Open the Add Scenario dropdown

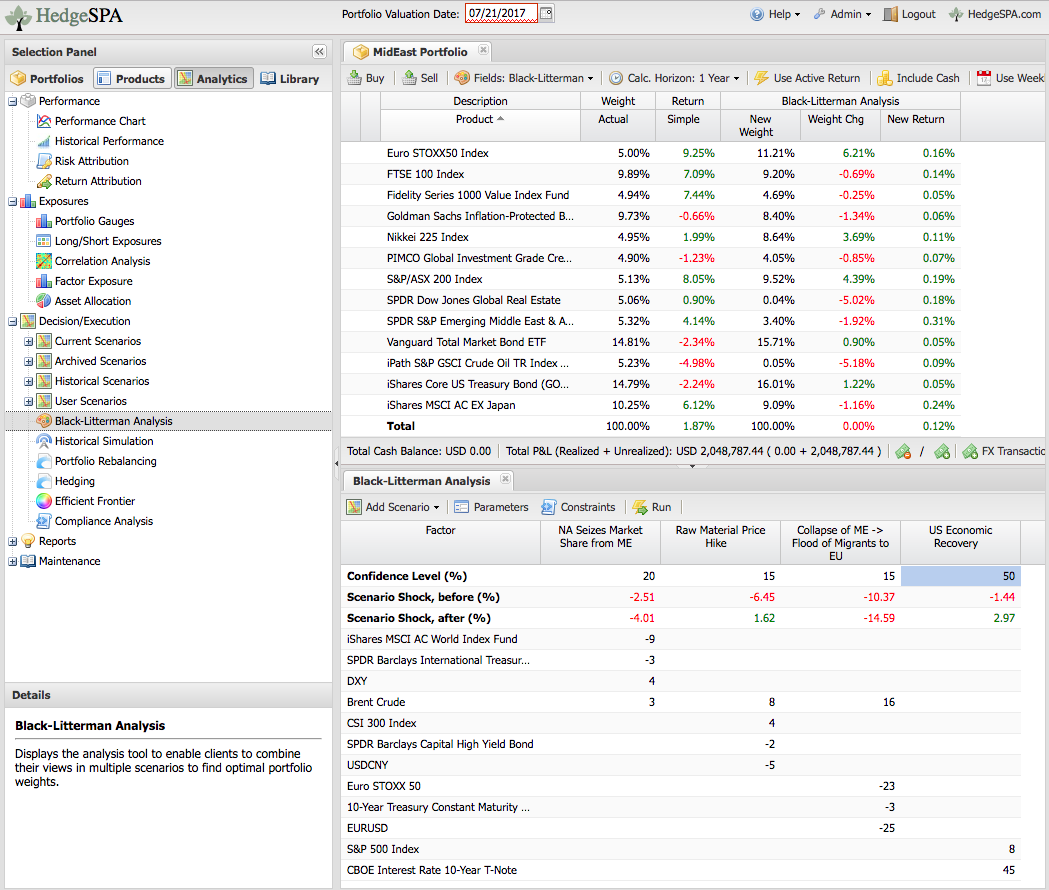point(393,507)
